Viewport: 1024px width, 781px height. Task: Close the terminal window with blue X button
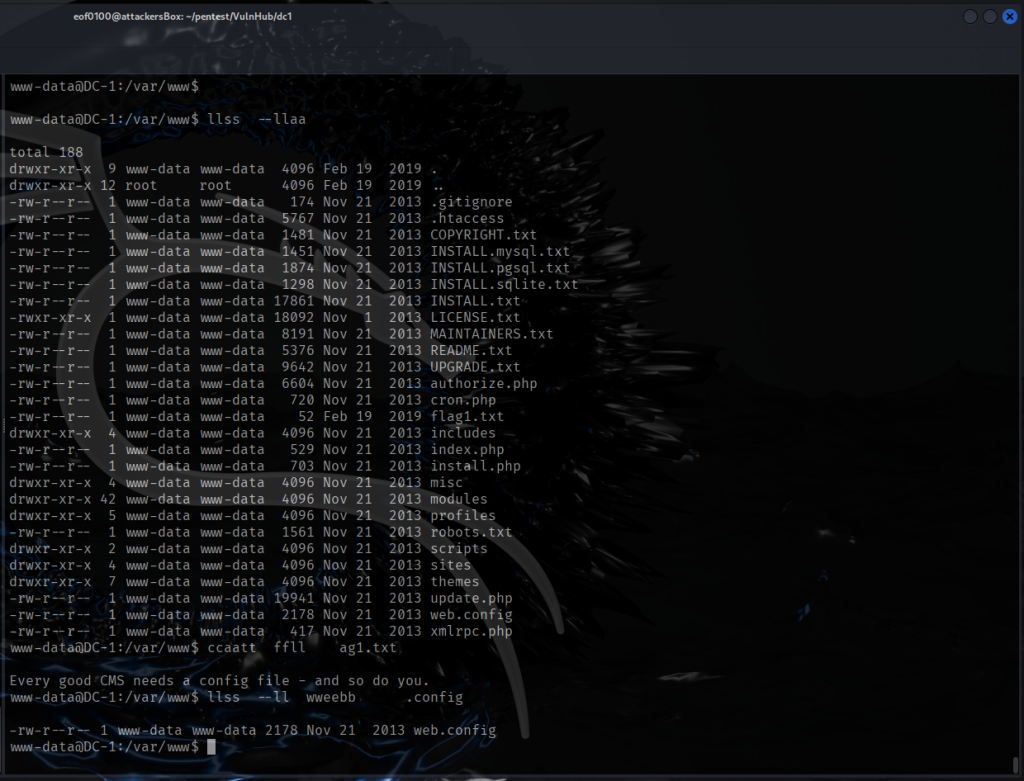(1009, 17)
